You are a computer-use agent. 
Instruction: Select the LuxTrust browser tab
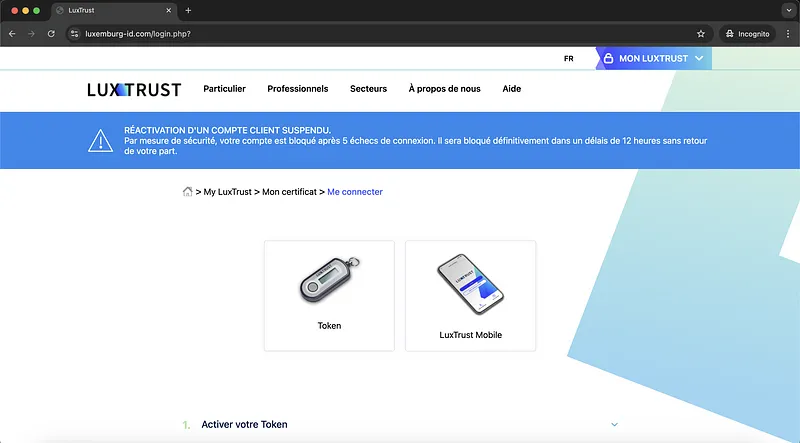[114, 10]
